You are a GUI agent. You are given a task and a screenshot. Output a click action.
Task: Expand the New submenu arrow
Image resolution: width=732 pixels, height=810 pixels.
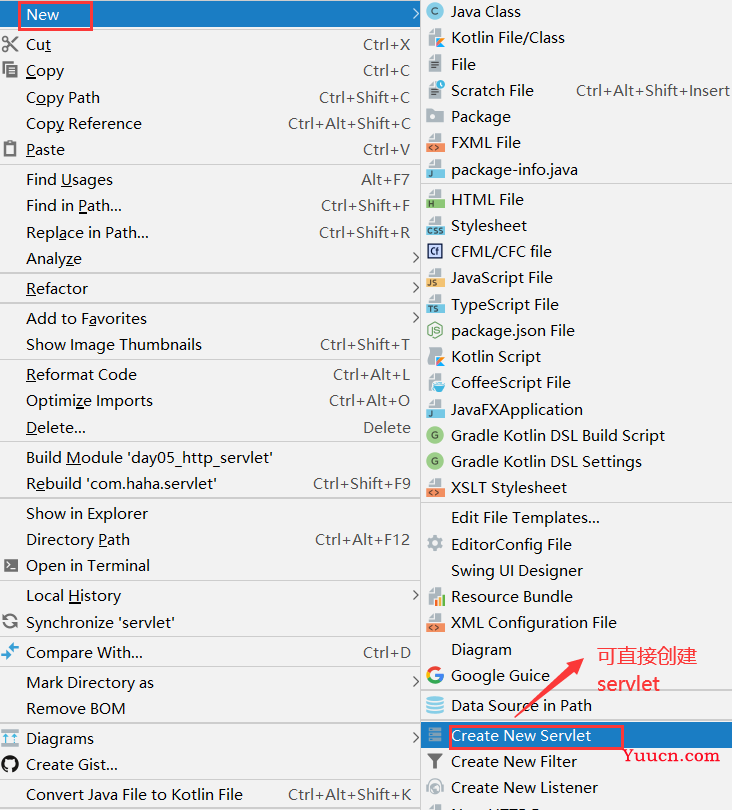(x=415, y=14)
